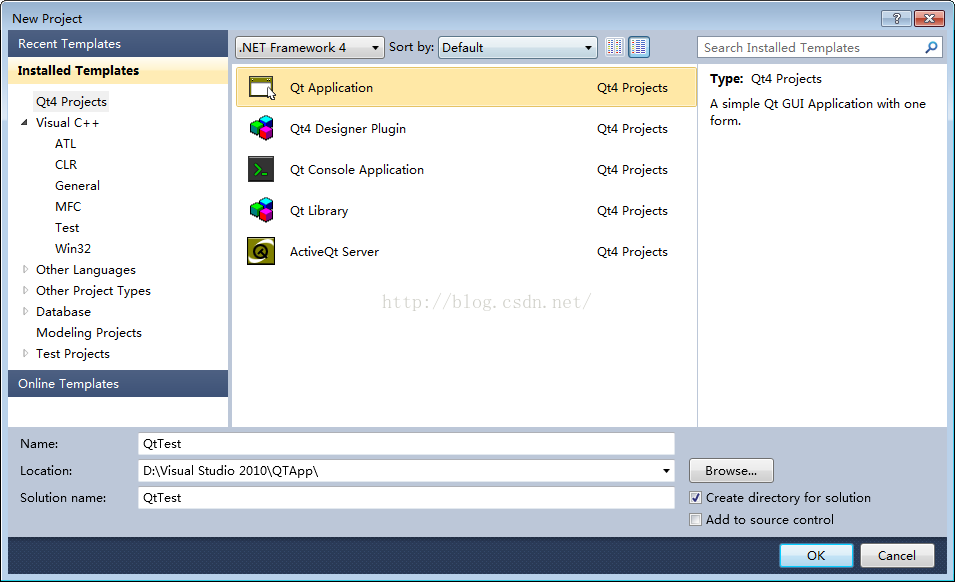
Task: Collapse the Visual C++ tree node
Action: coord(24,122)
